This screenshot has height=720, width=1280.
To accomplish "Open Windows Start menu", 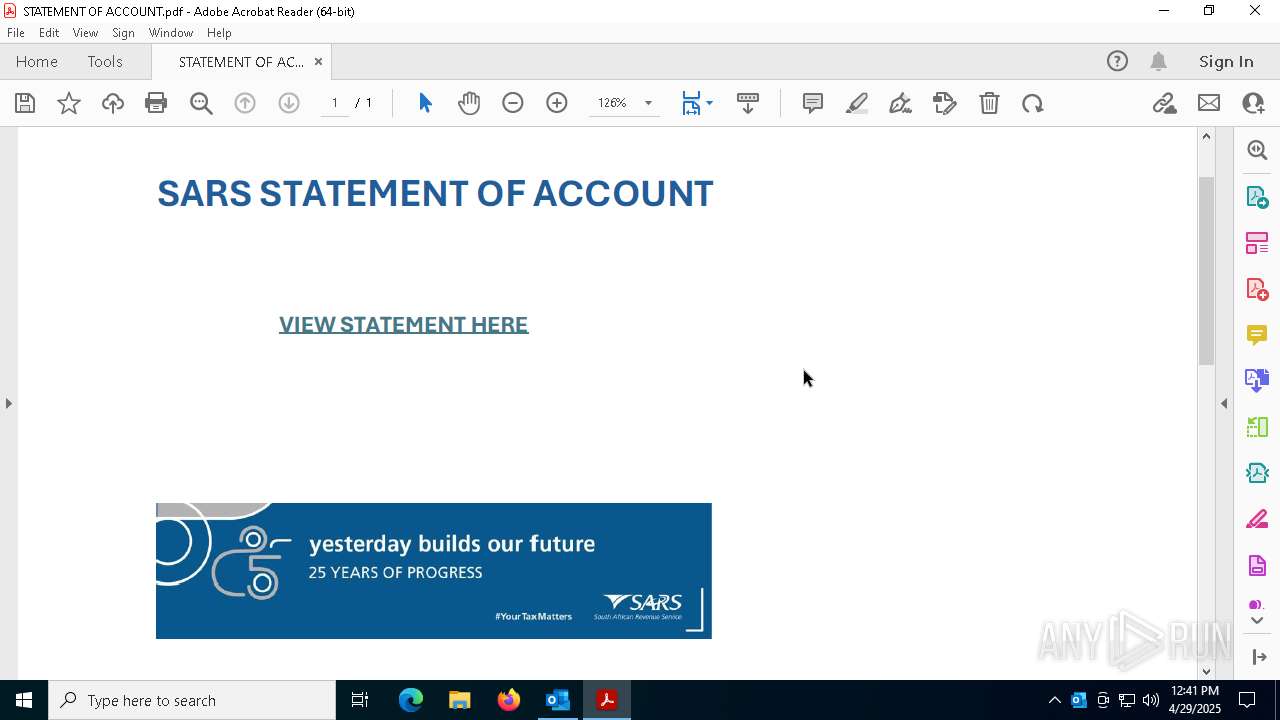I will (24, 700).
